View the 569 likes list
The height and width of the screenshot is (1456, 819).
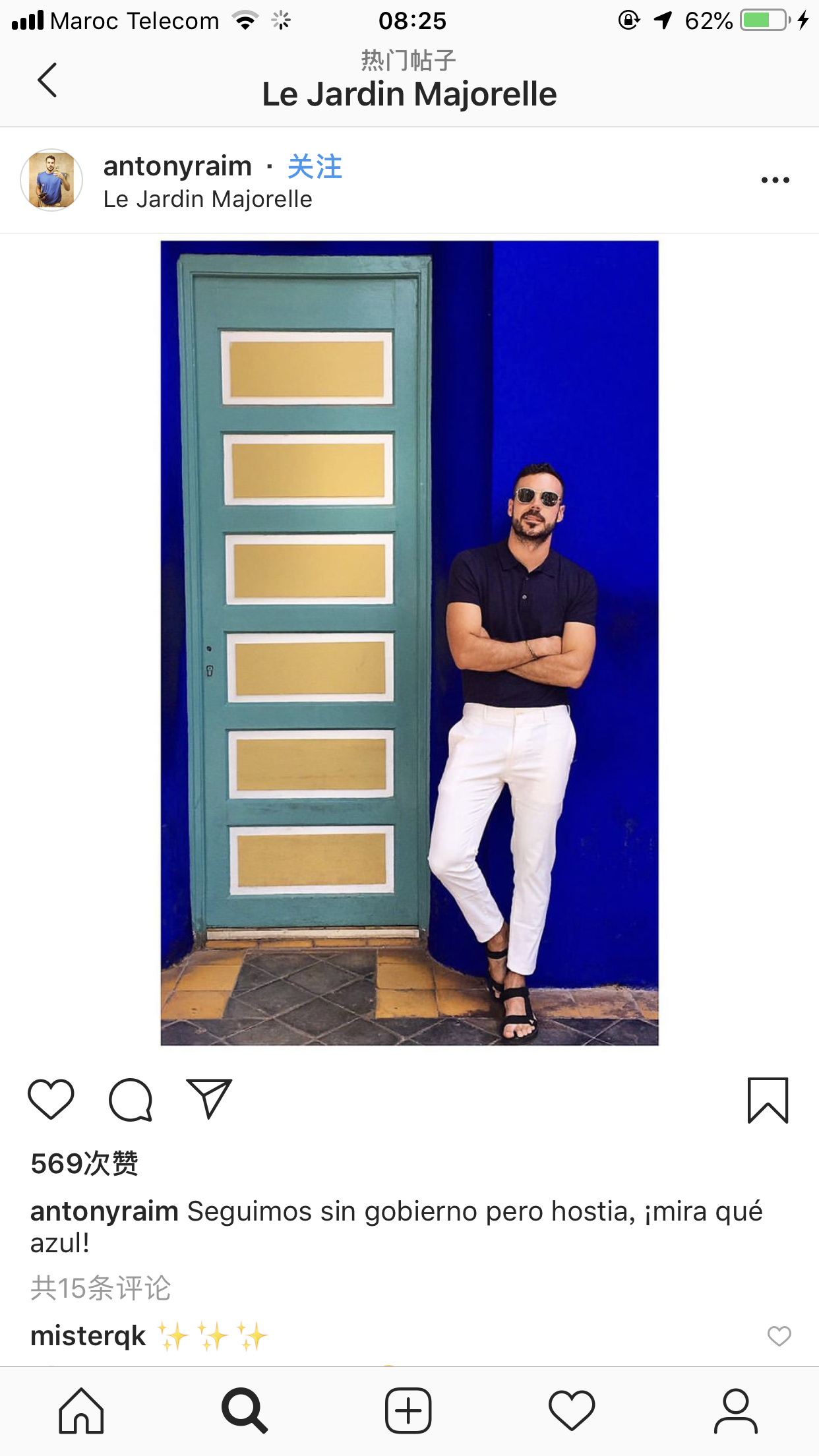[x=84, y=1163]
